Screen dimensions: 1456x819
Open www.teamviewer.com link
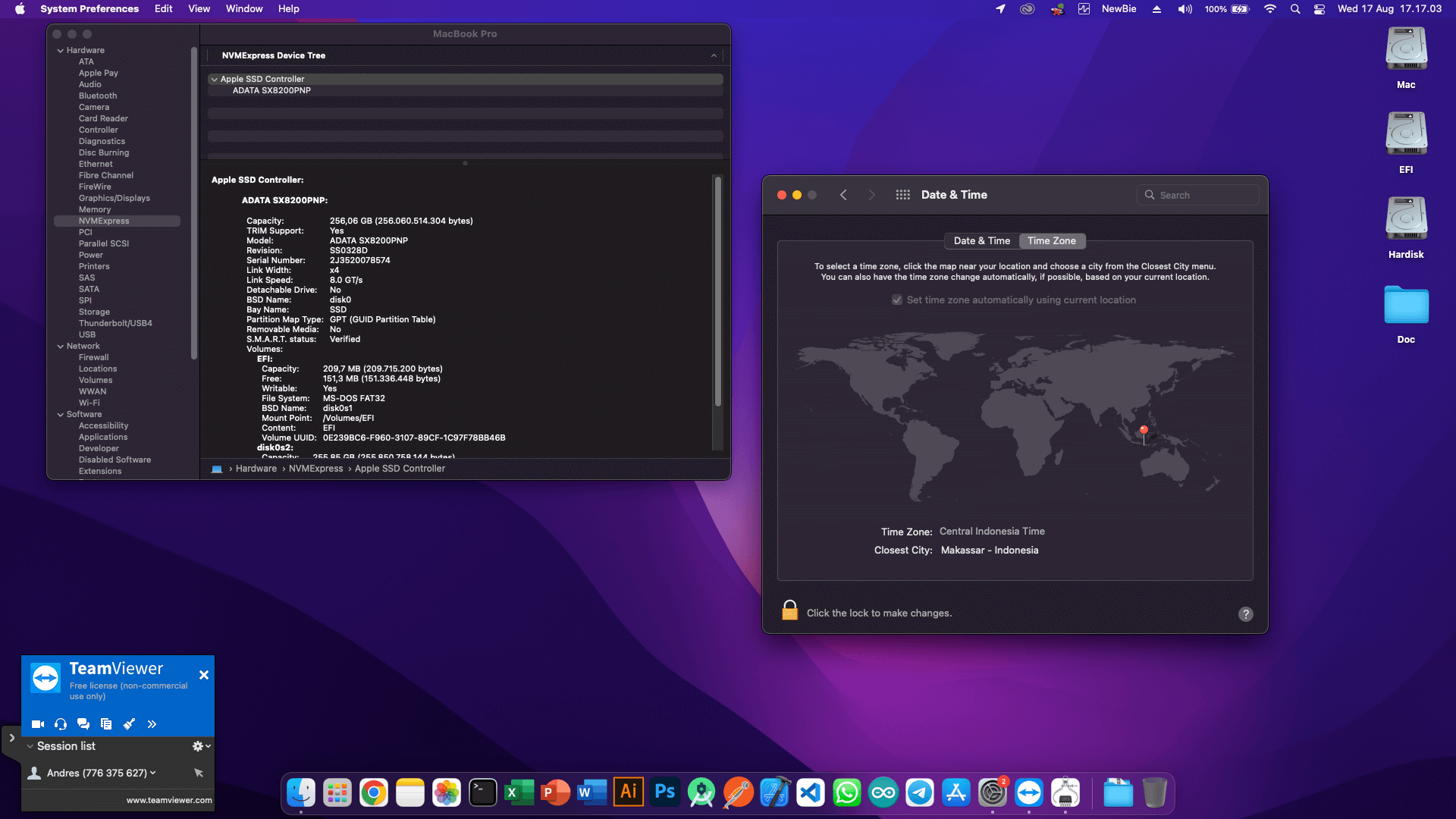point(169,800)
